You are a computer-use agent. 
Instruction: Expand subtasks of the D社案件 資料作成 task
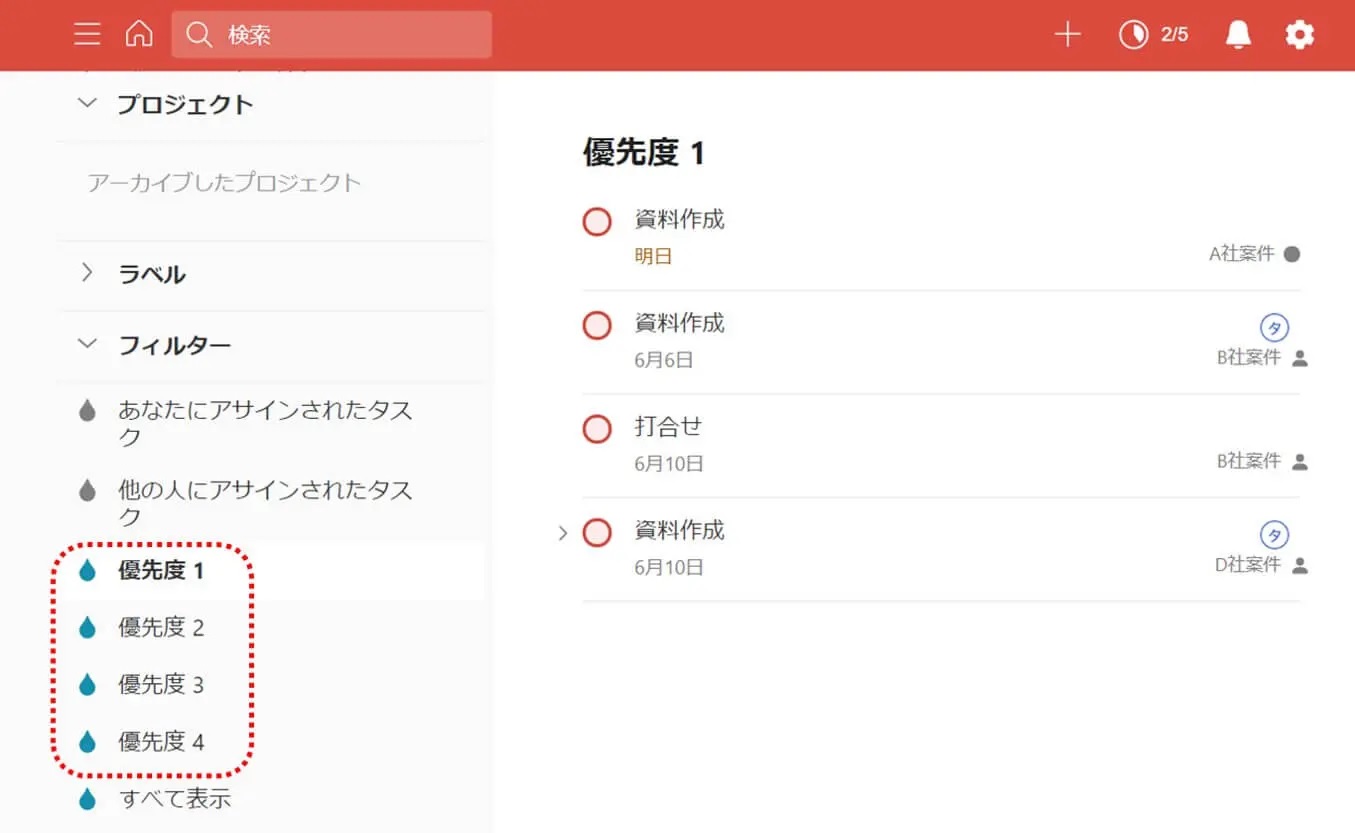tap(562, 533)
